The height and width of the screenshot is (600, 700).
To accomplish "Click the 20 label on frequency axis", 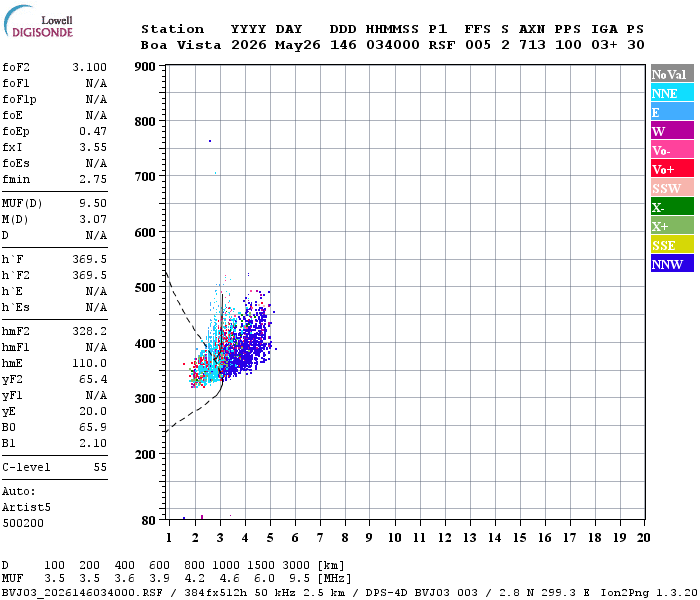I will (643, 538).
